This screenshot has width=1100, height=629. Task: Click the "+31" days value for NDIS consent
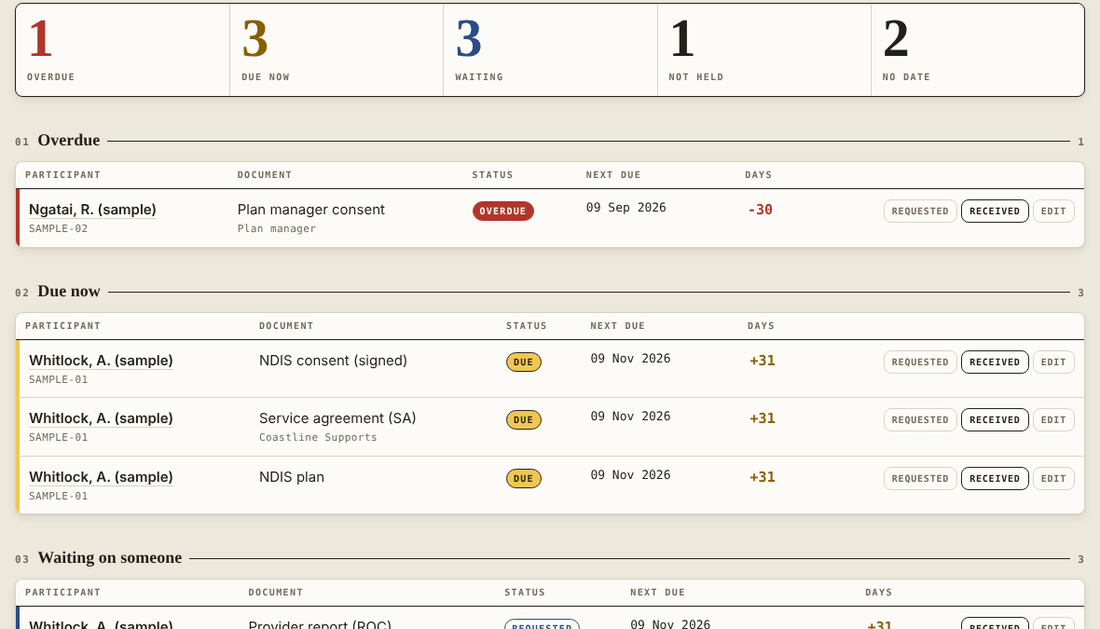tap(763, 360)
